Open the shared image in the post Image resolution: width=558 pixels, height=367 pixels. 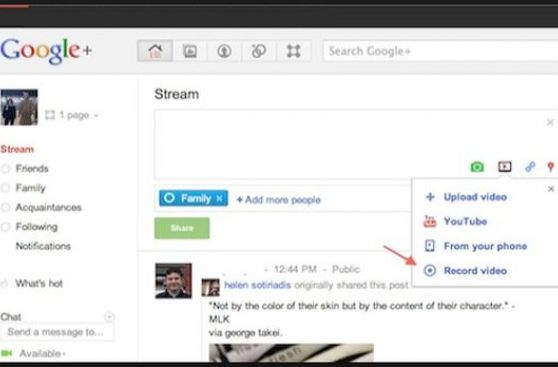291,352
